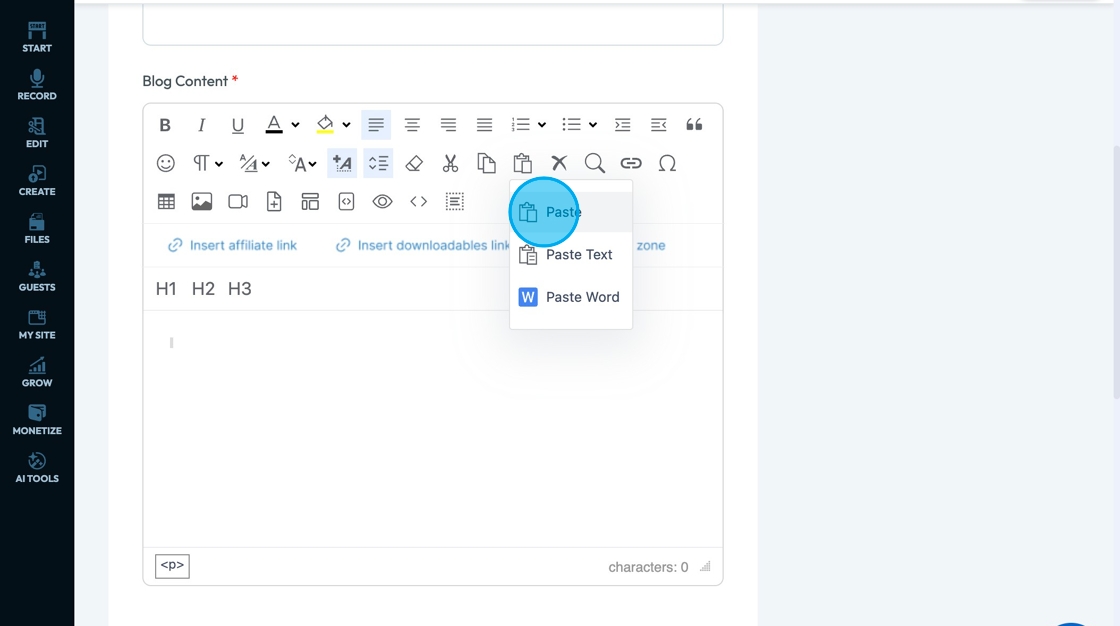Image resolution: width=1120 pixels, height=626 pixels.
Task: Switch to HTML source code view
Action: [x=419, y=202]
